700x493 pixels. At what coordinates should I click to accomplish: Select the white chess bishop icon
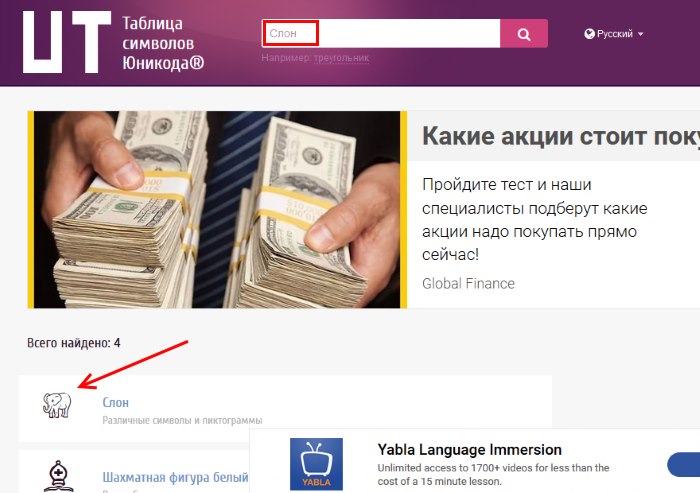(58, 476)
